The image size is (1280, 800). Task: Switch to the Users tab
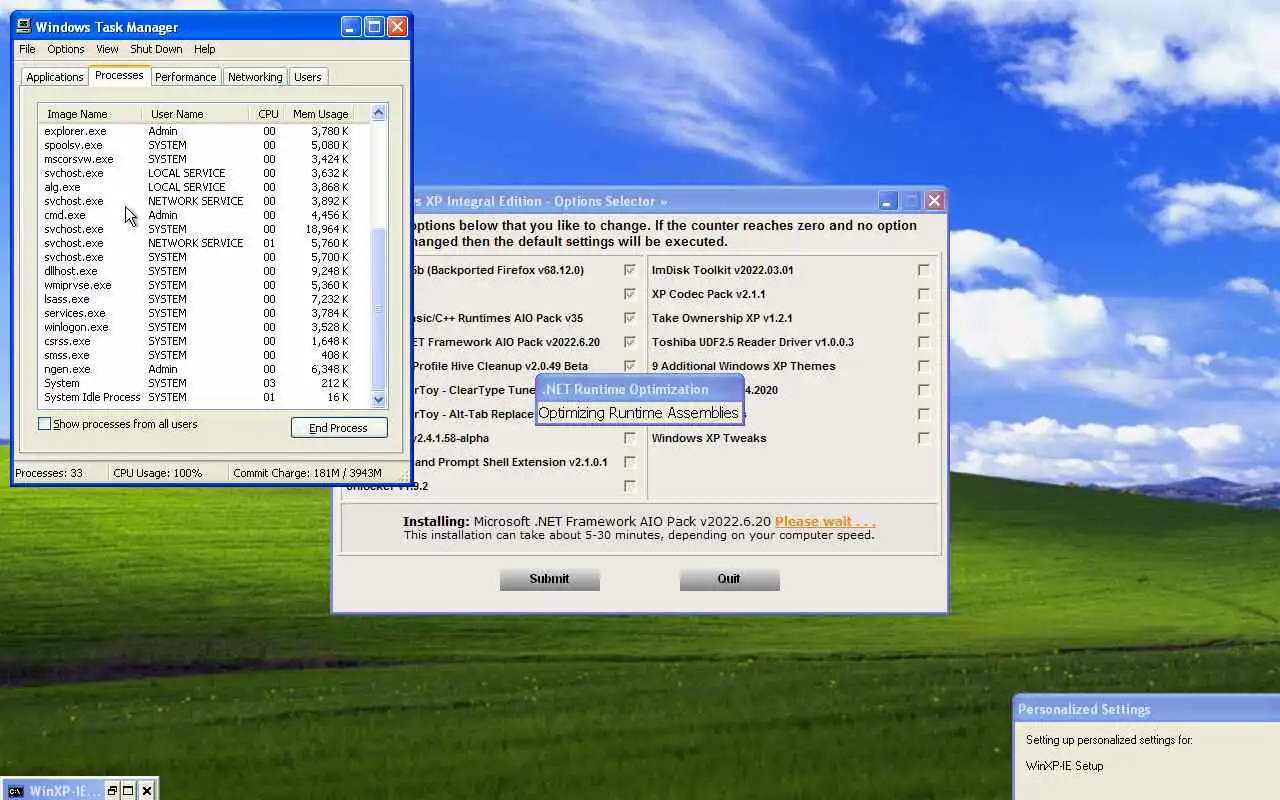pos(308,77)
